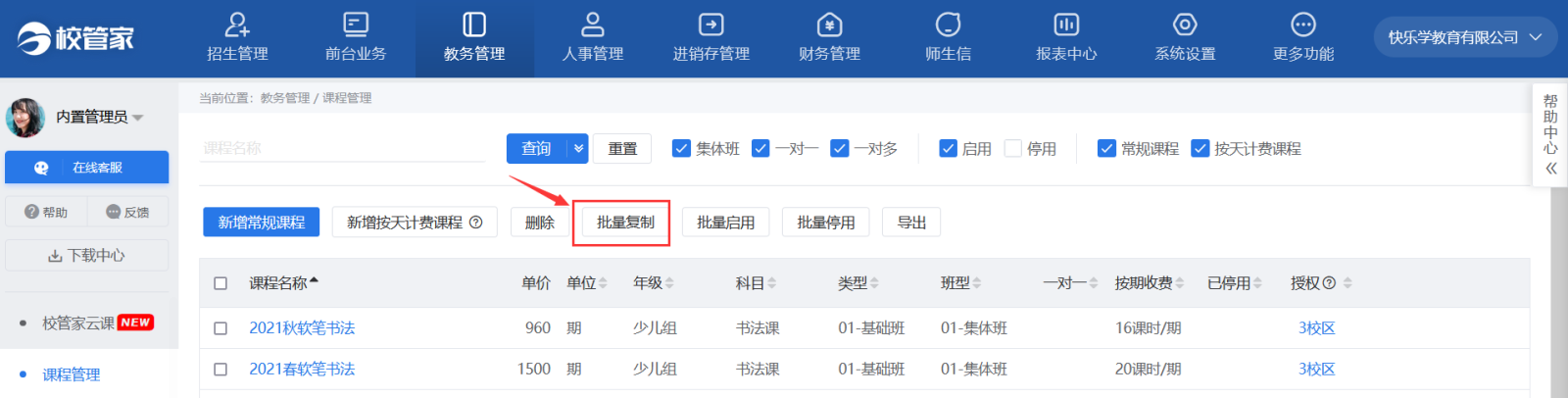The height and width of the screenshot is (398, 1568).
Task: Open 3校区 link for 2021秋软笔书法
Action: pos(1316,328)
